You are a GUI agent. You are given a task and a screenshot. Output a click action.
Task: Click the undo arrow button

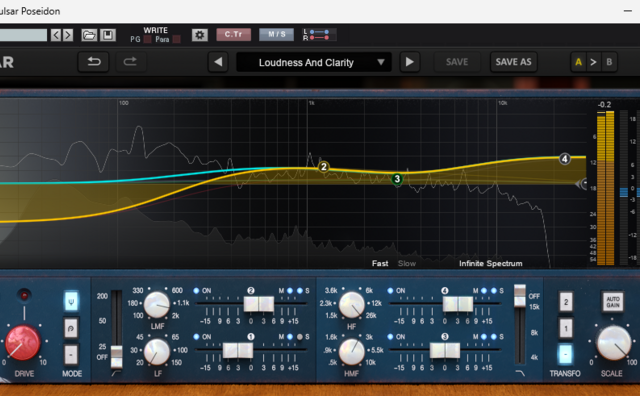click(94, 62)
